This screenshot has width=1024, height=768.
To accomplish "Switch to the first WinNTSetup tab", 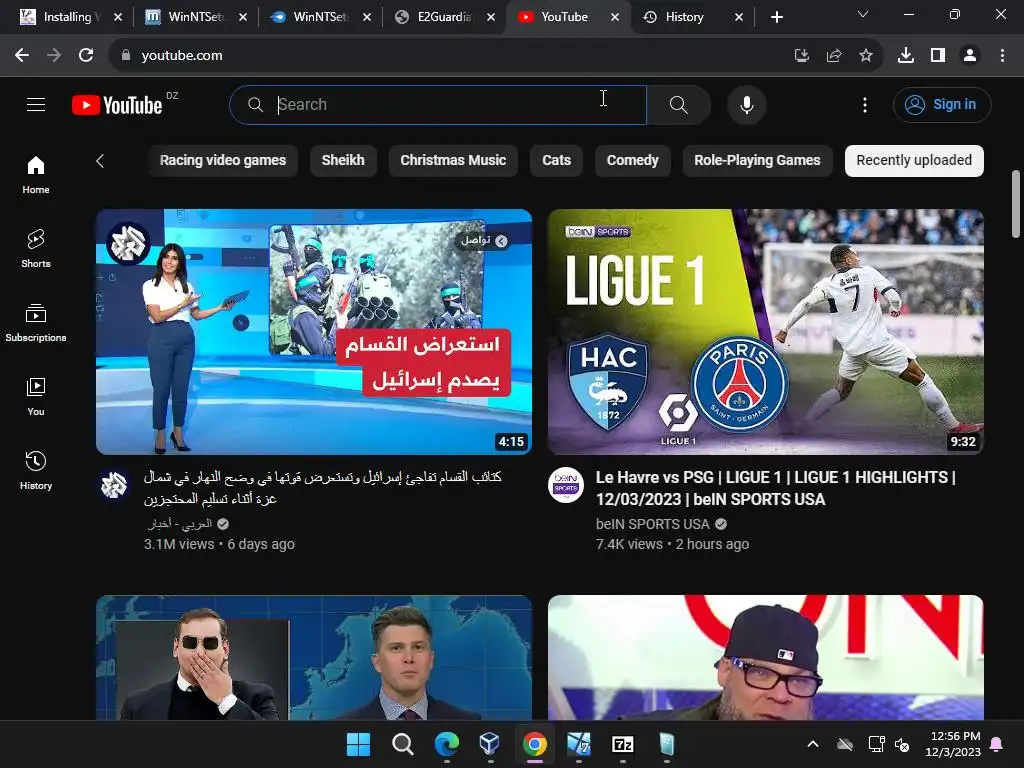I will pyautogui.click(x=196, y=17).
